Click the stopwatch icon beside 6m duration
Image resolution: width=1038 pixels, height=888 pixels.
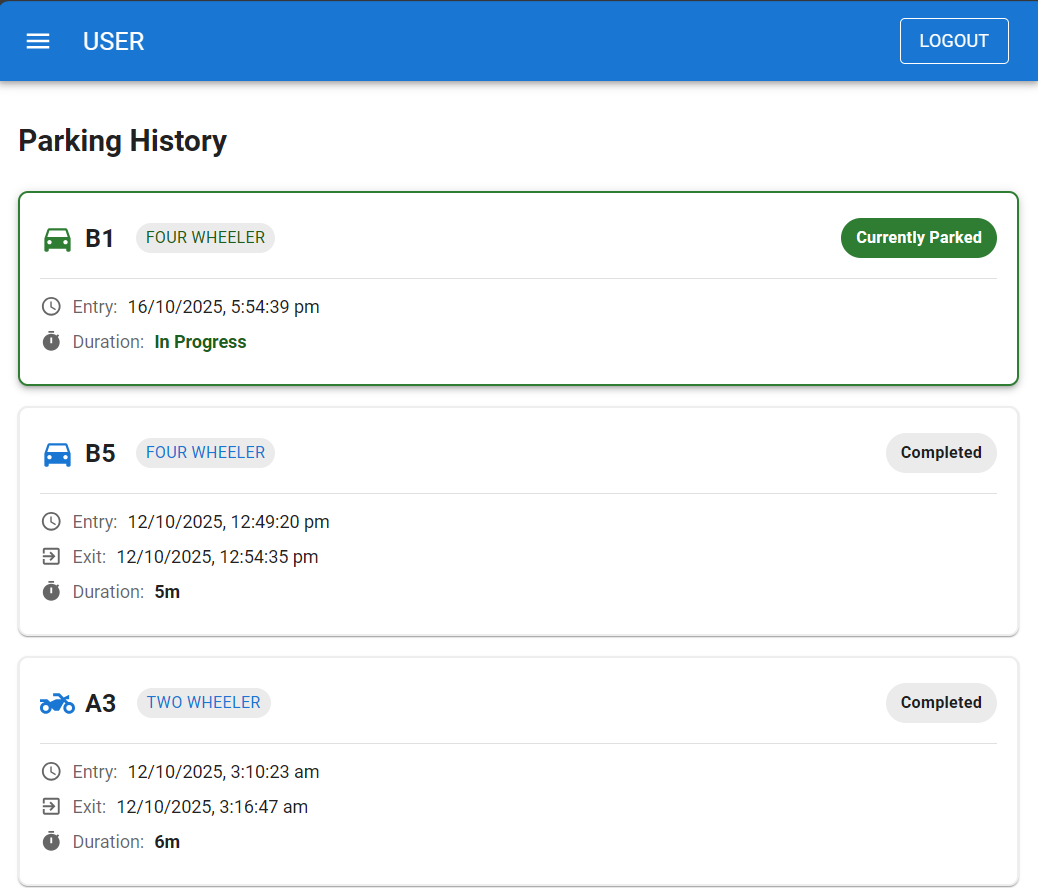tap(51, 842)
